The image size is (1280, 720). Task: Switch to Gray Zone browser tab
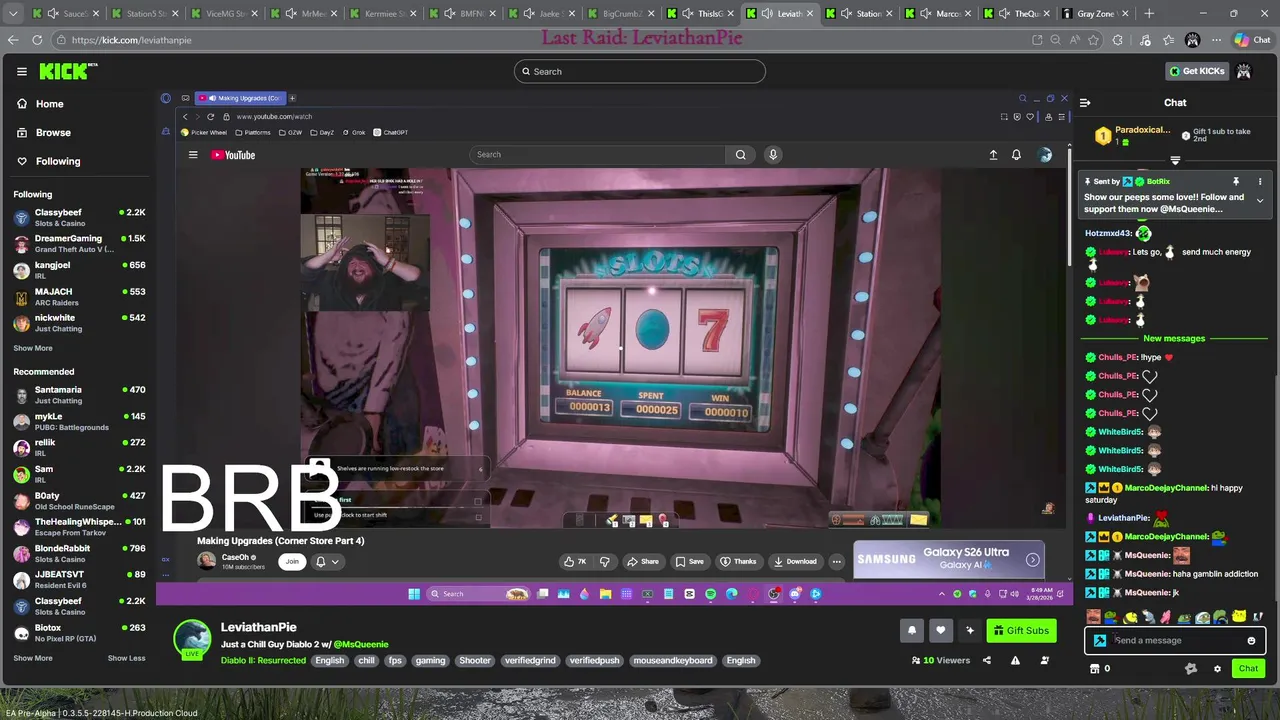(1098, 13)
